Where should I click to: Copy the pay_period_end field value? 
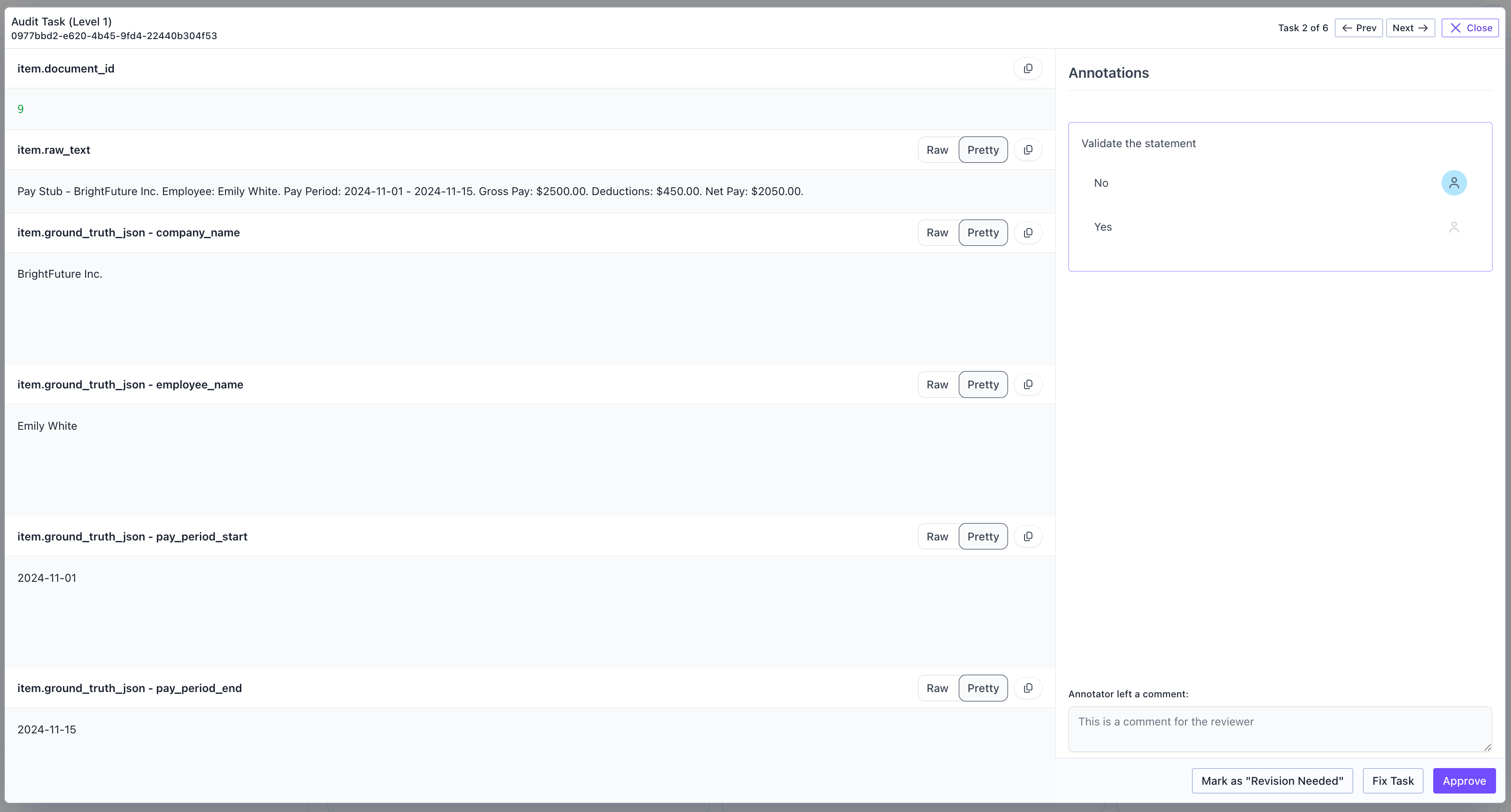point(1028,688)
